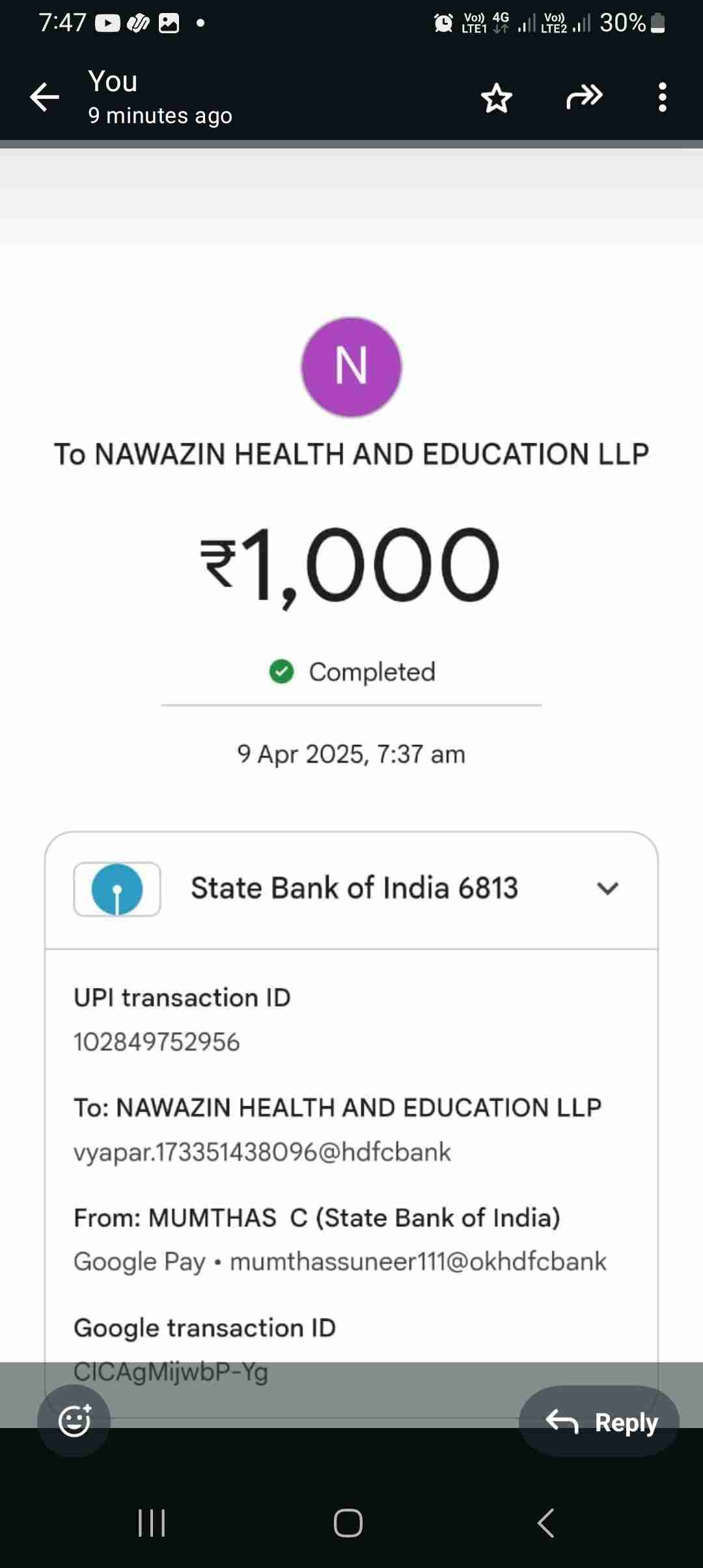Tap the sender name You in header

pos(113,82)
